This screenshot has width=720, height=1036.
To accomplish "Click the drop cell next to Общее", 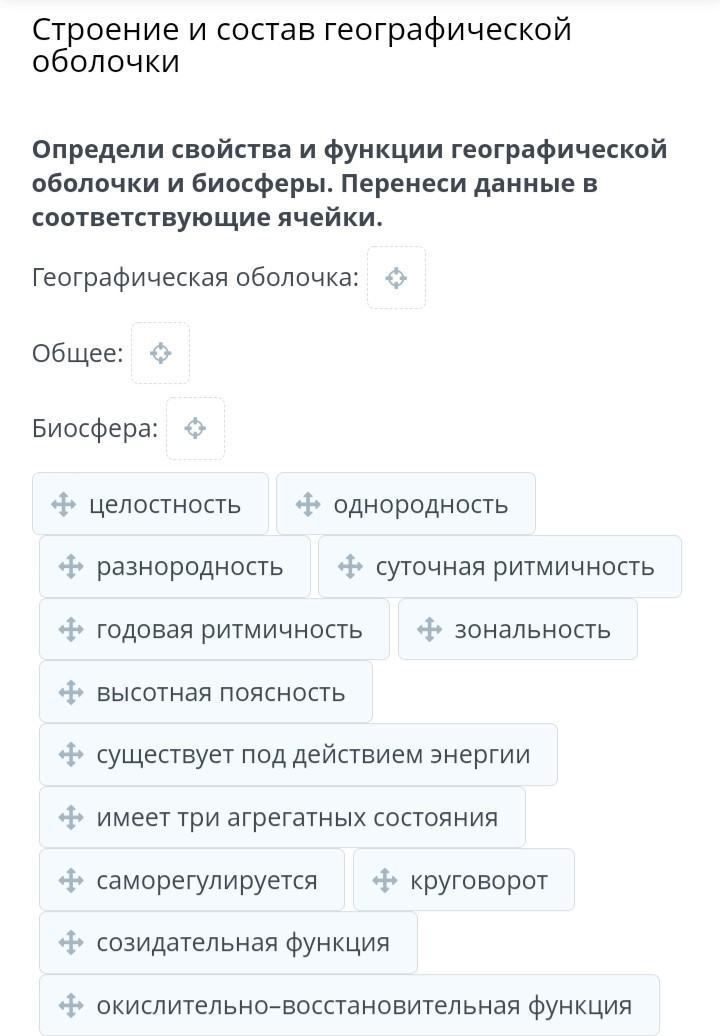I will tap(160, 353).
